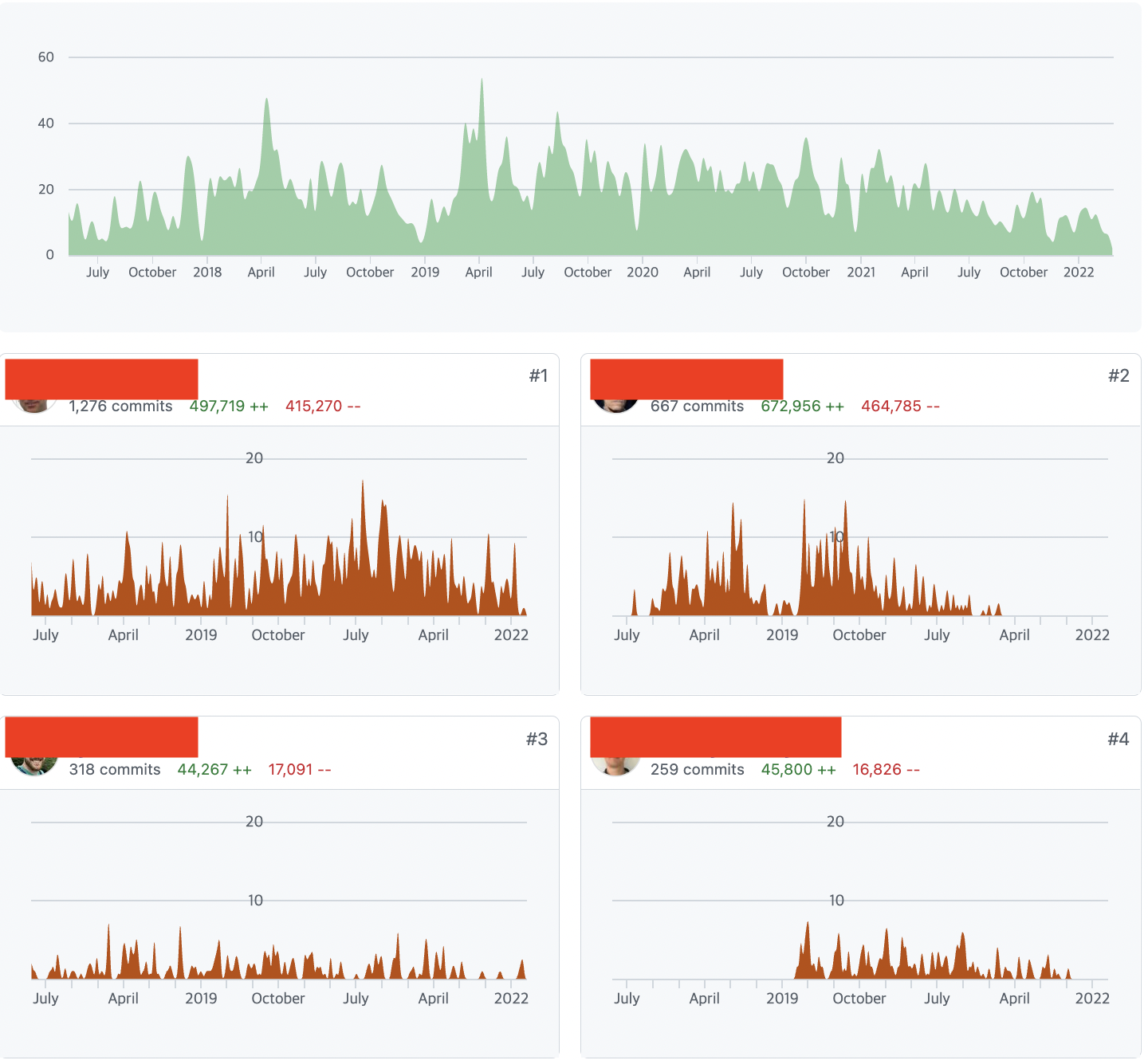Open the 259 commits link
The height and width of the screenshot is (1060, 1148).
pyautogui.click(x=697, y=769)
